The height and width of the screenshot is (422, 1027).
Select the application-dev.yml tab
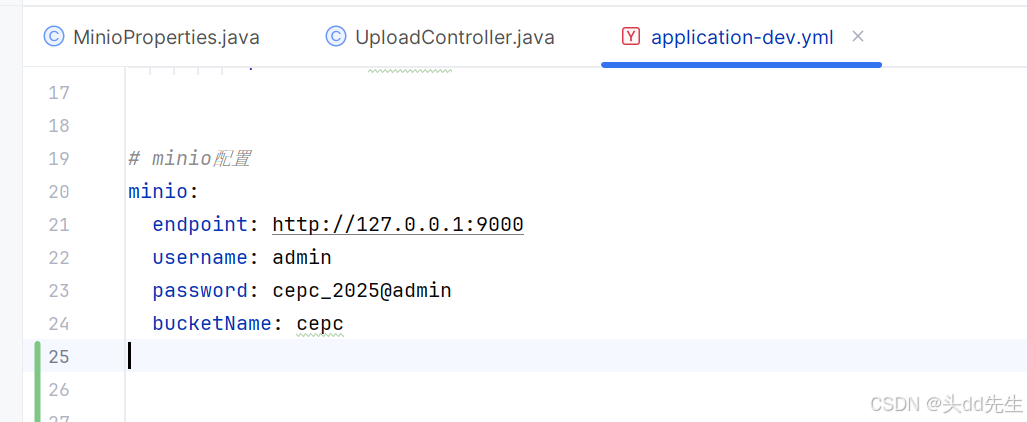coord(741,37)
